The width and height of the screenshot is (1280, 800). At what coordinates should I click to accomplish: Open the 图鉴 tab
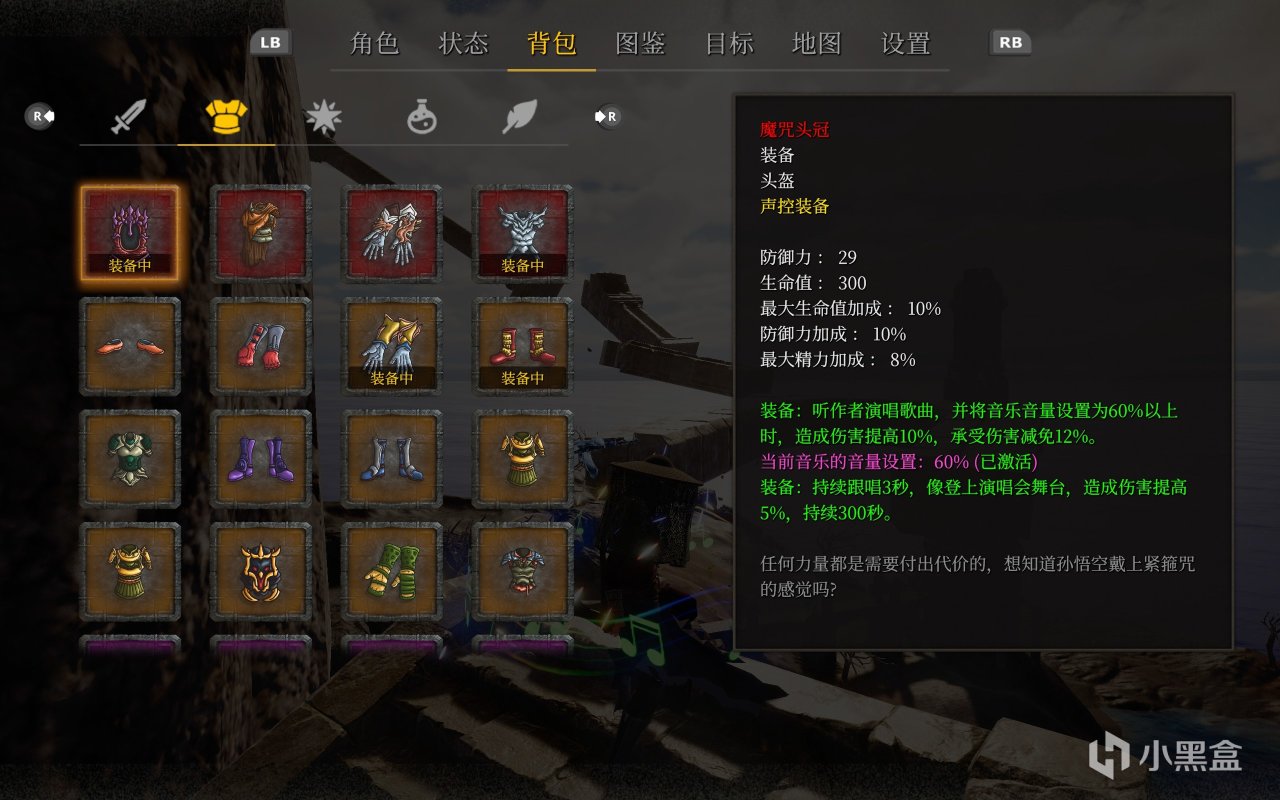640,43
